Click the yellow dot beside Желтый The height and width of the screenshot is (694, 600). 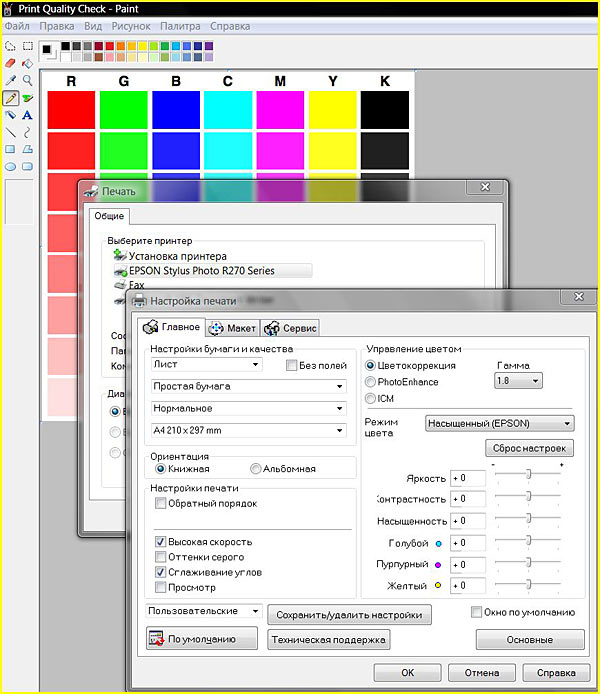click(x=438, y=585)
